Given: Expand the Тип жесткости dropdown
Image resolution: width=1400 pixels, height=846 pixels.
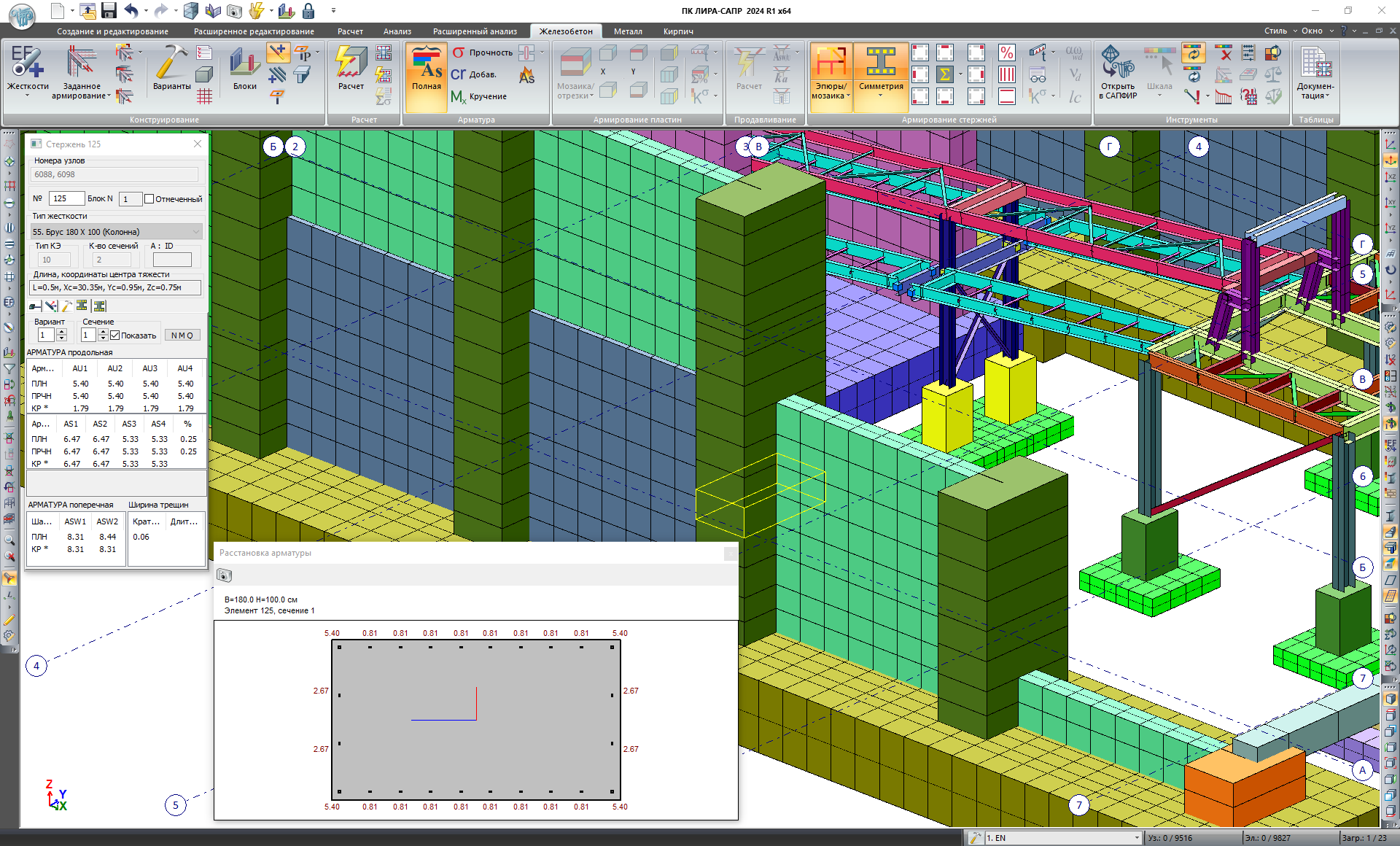Looking at the screenshot, I should (195, 232).
